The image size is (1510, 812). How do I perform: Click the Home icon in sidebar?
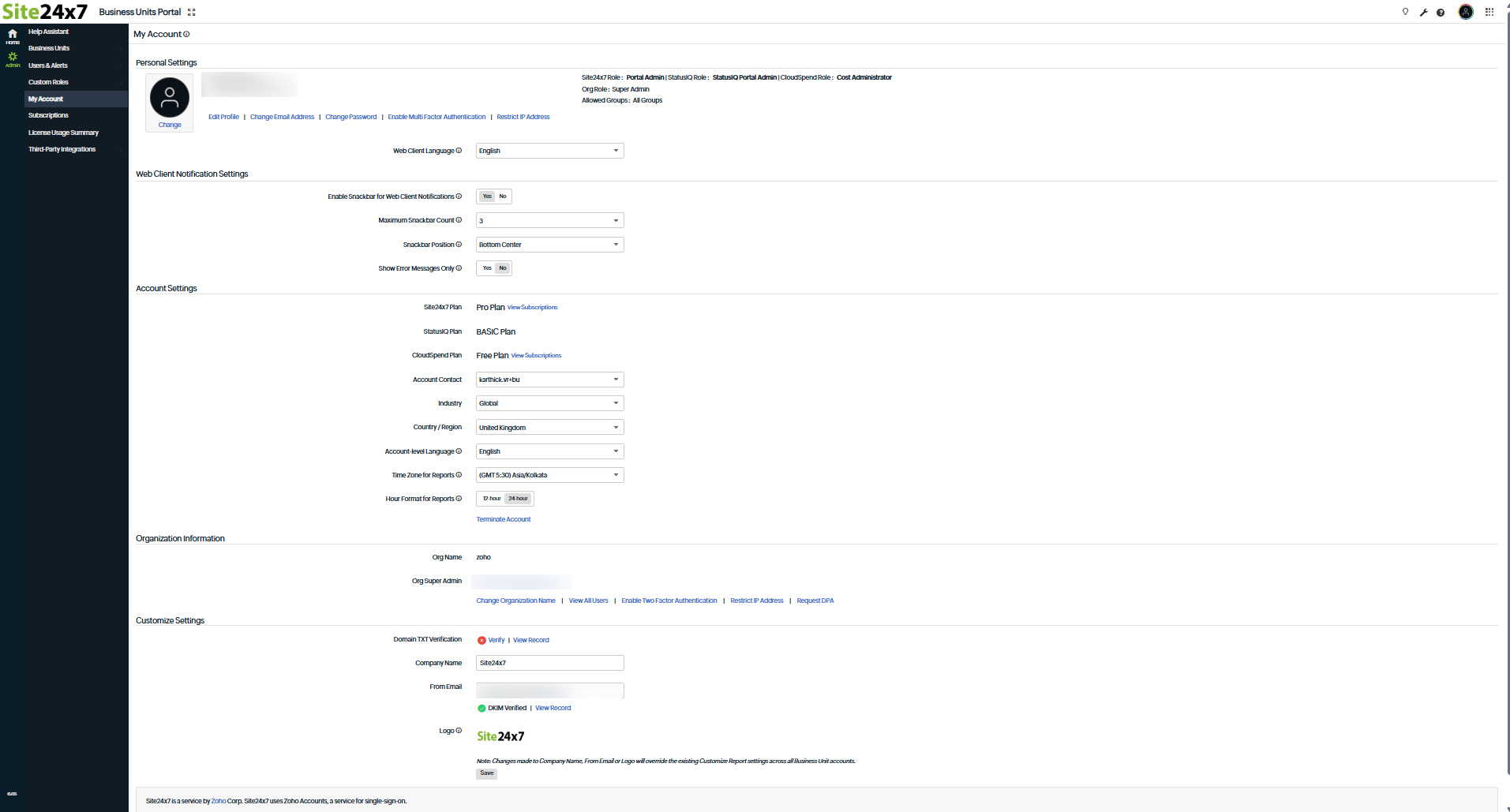click(x=13, y=36)
